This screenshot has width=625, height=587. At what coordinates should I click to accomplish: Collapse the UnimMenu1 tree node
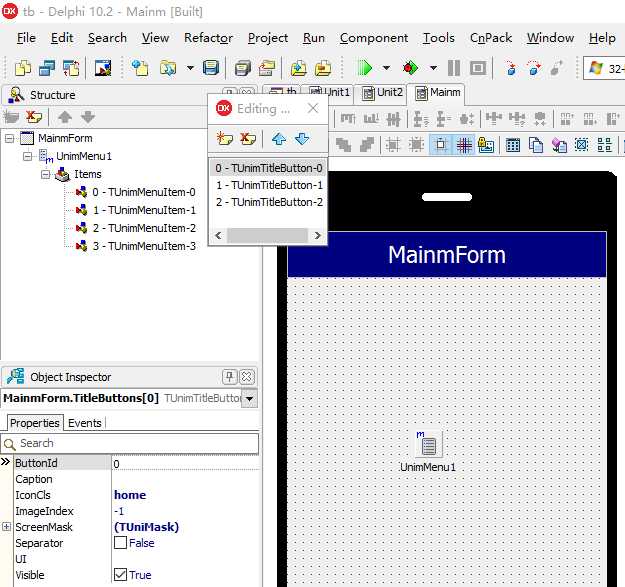(28, 156)
